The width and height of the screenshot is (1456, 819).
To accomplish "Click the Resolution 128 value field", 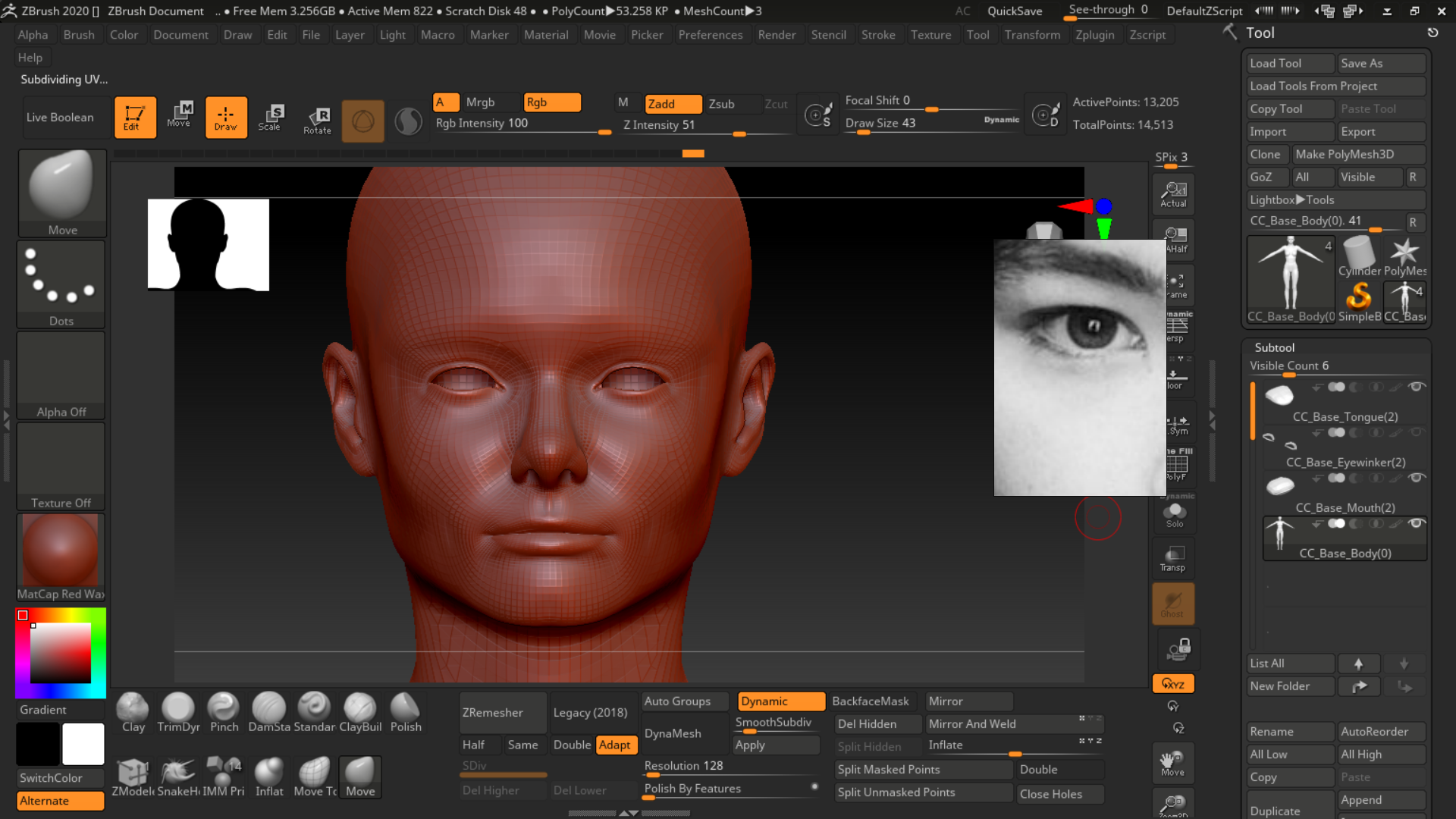I will [x=729, y=767].
